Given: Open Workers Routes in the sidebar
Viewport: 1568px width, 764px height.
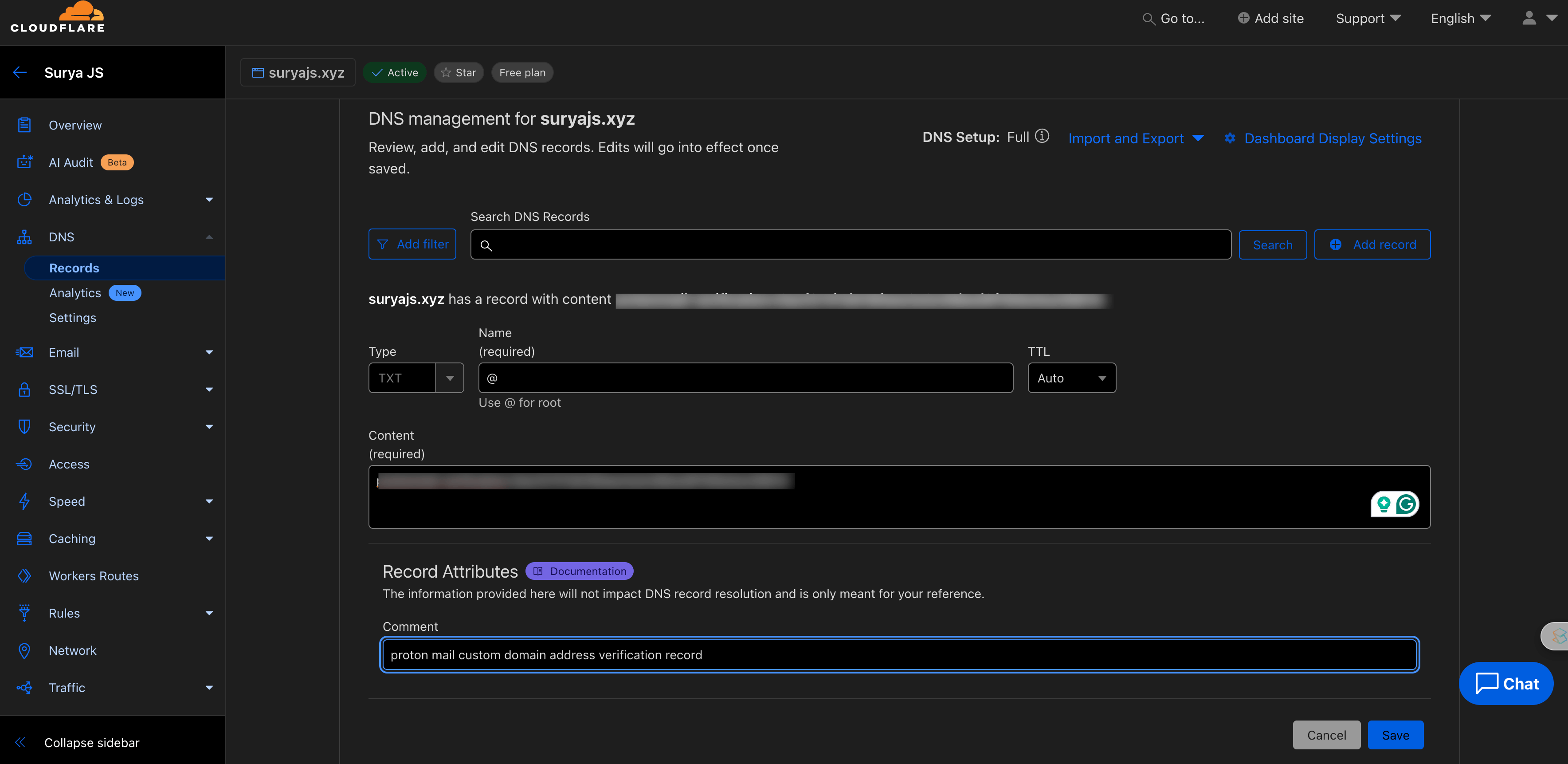Looking at the screenshot, I should coord(94,576).
